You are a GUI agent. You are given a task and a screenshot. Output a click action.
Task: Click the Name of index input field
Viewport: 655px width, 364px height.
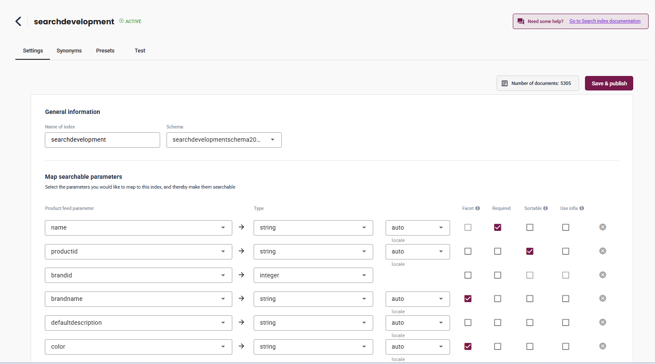tap(102, 140)
